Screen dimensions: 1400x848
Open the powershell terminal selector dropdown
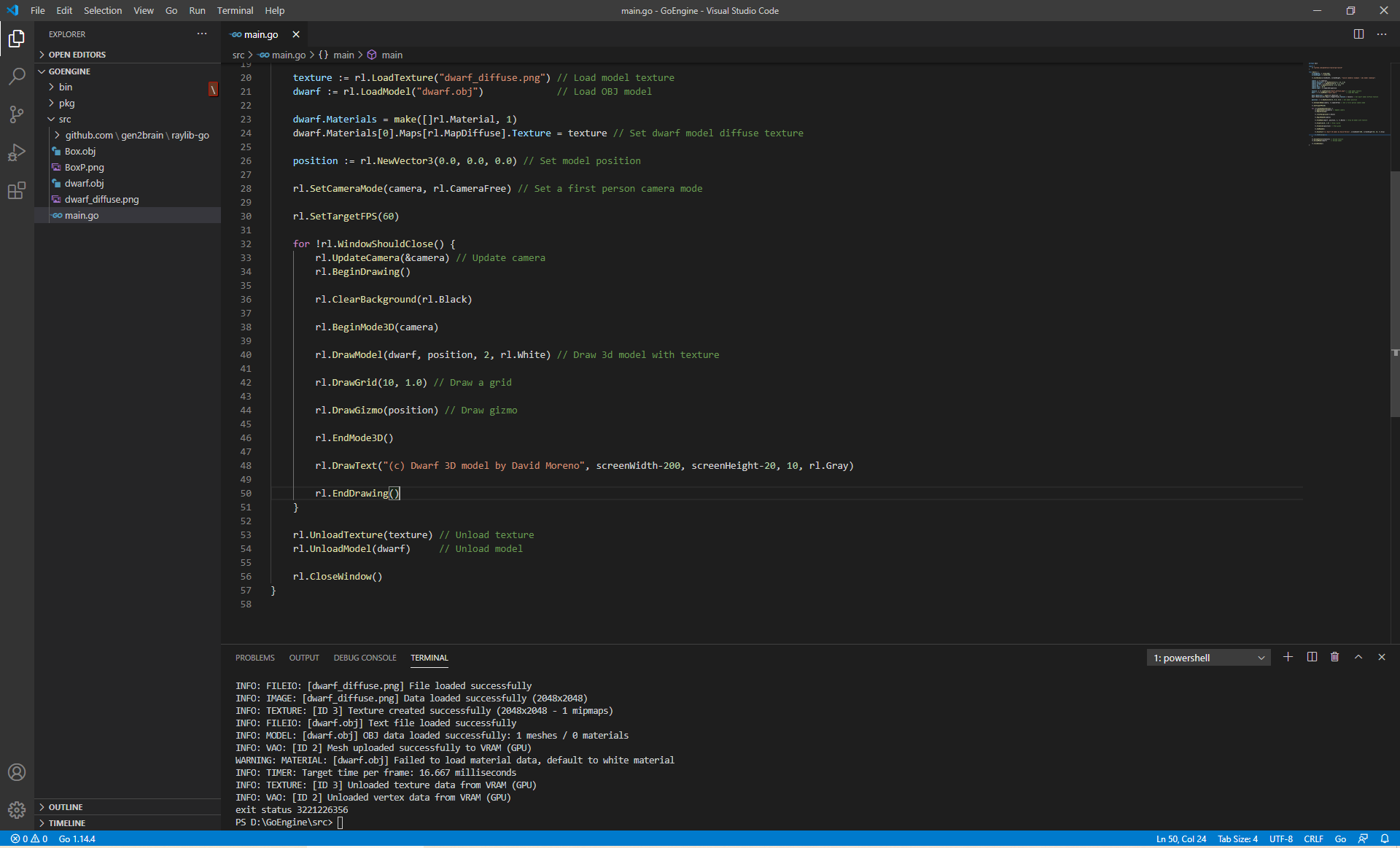(1207, 657)
